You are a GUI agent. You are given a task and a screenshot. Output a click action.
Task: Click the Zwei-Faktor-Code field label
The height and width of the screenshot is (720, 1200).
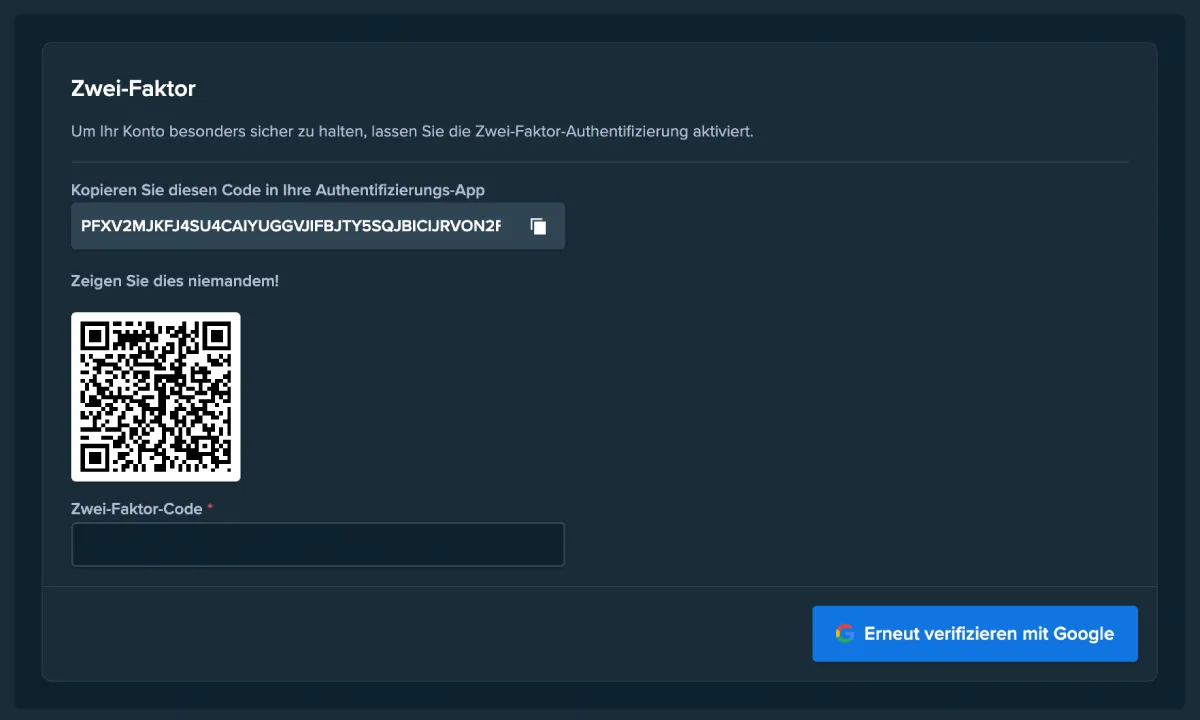pyautogui.click(x=136, y=509)
